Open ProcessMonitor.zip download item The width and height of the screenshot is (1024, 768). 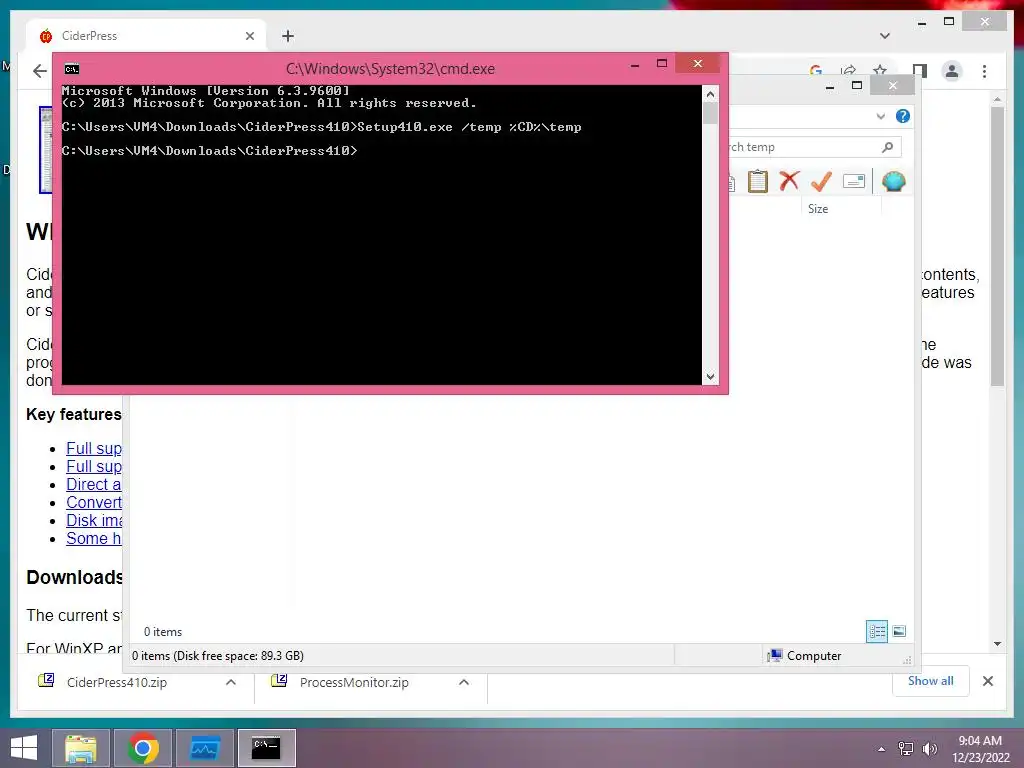353,682
